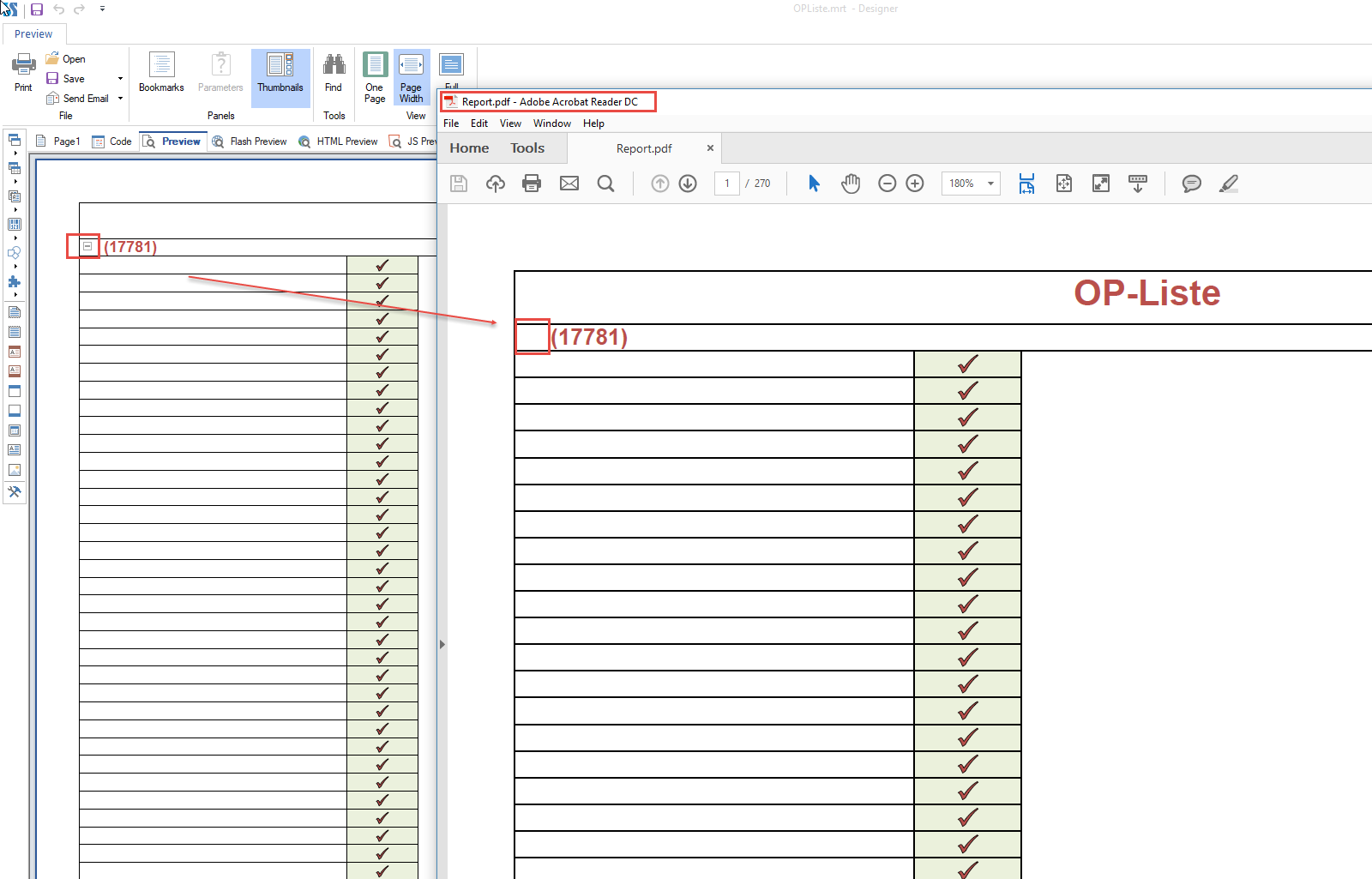Click the image component icon in toolbox
The image size is (1372, 879).
pos(15,470)
